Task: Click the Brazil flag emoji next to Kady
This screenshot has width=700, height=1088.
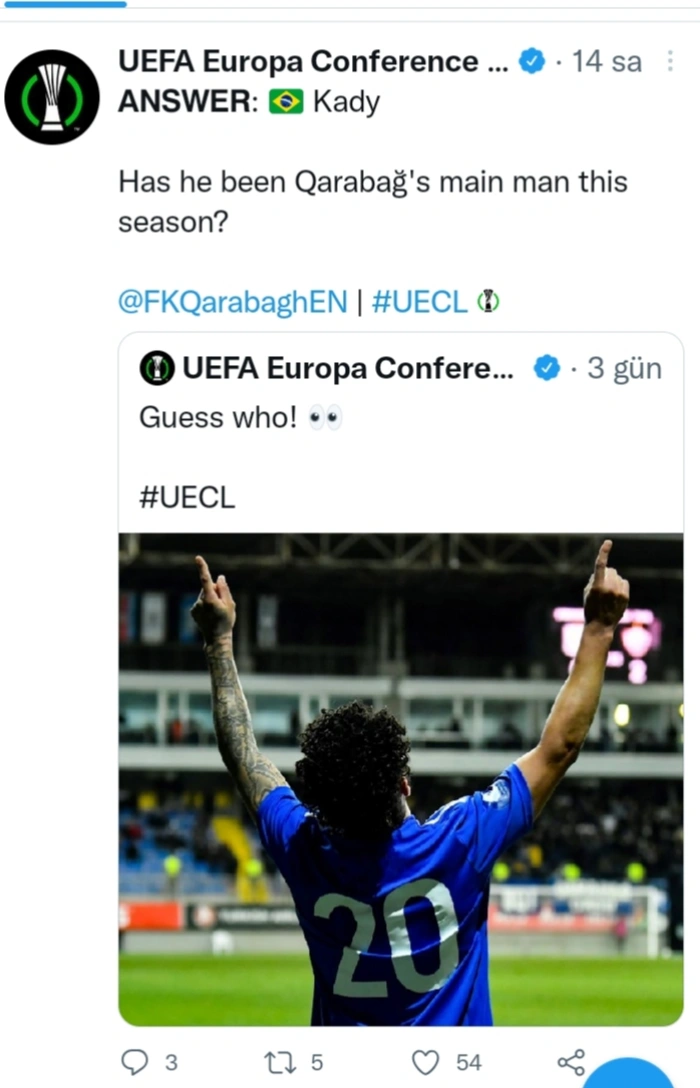Action: tap(286, 103)
